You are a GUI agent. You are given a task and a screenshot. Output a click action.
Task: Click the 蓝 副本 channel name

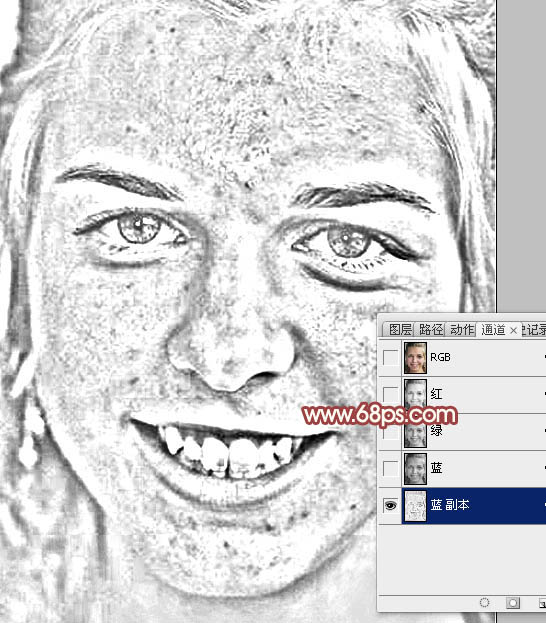point(450,505)
